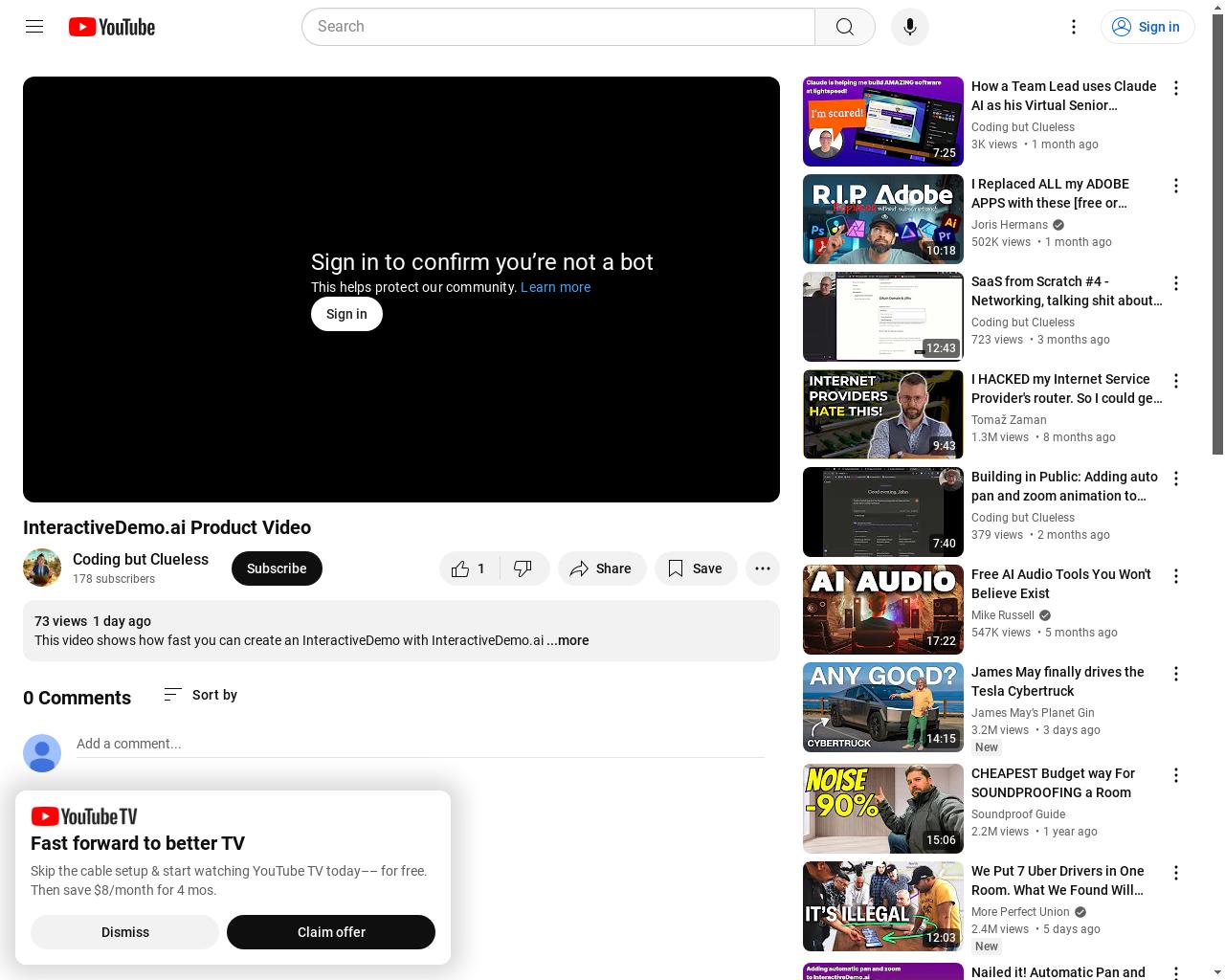Open 'Free AI Audio Tools' video title
Image resolution: width=1225 pixels, height=980 pixels.
(1061, 584)
